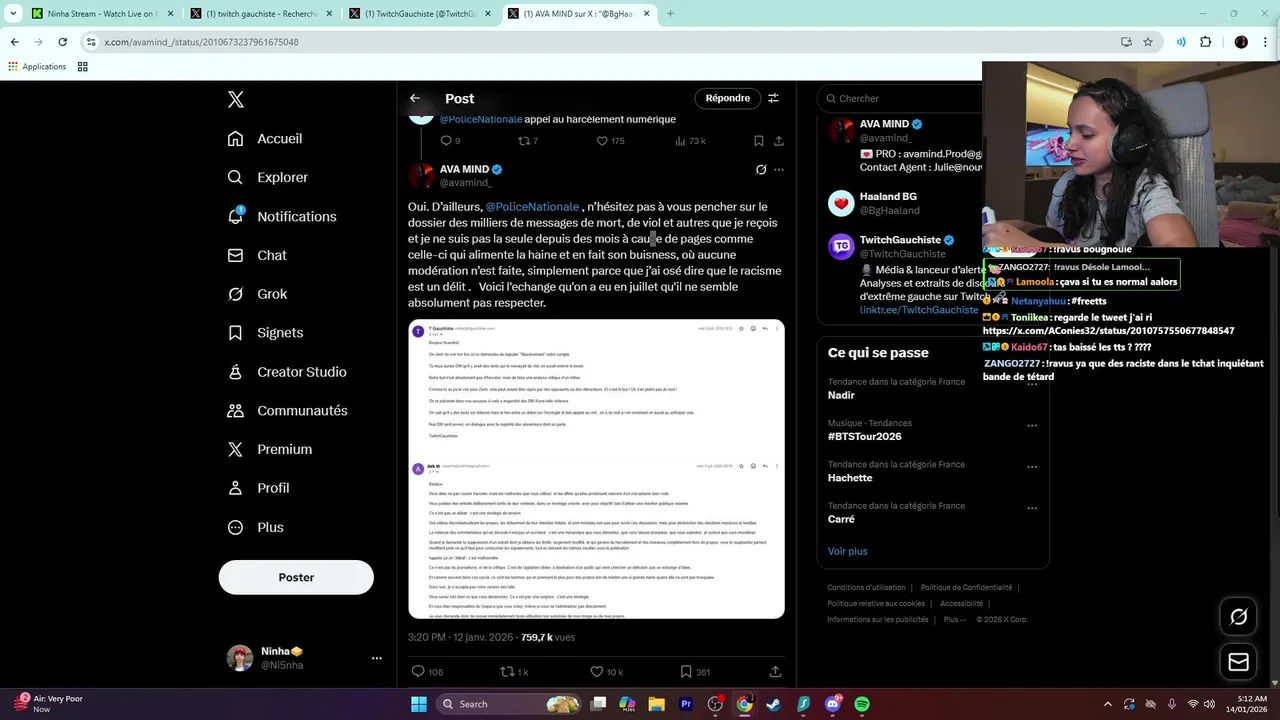Screen dimensions: 1280x720
Task: Like the post with 10 k likes
Action: point(596,672)
